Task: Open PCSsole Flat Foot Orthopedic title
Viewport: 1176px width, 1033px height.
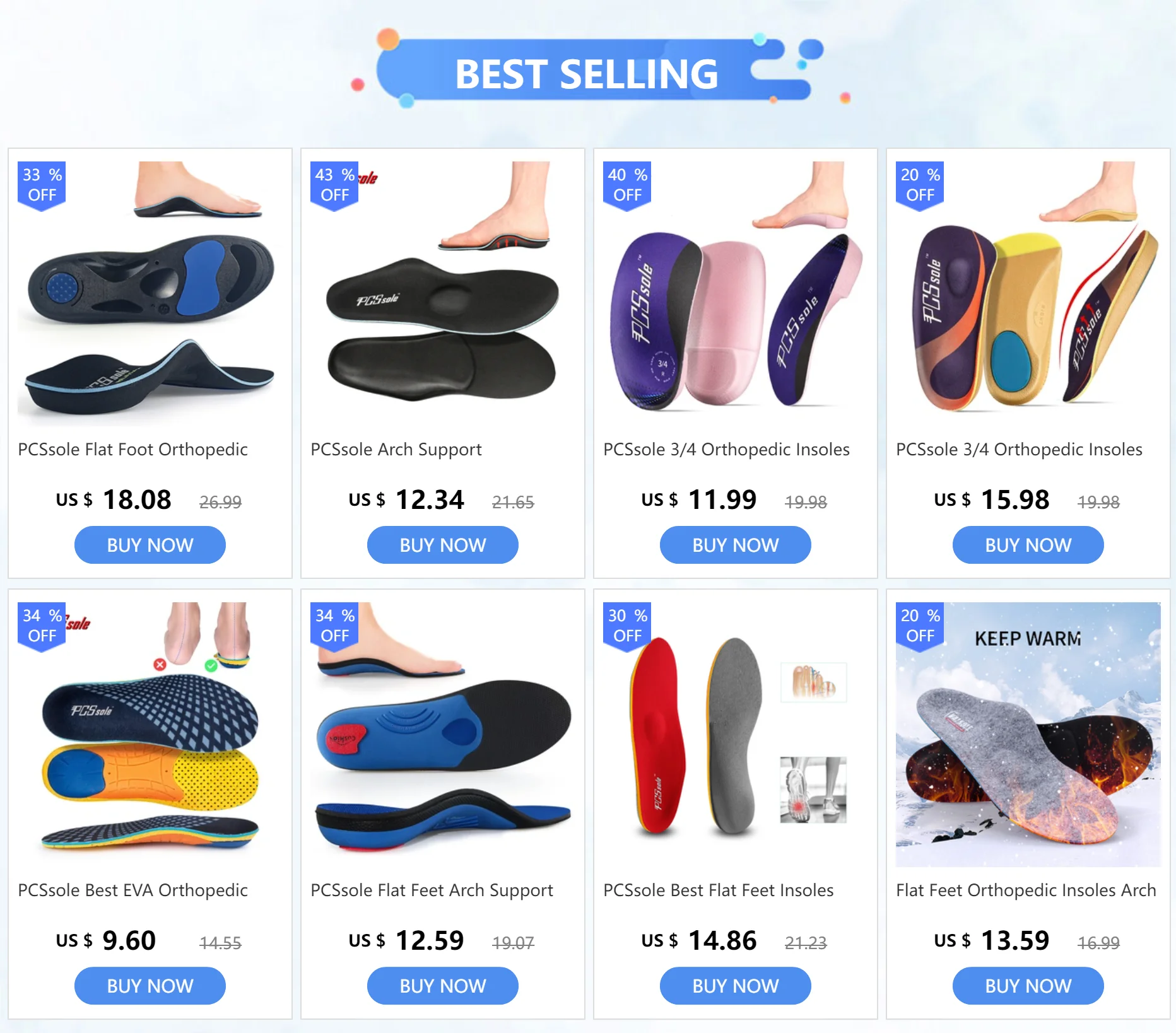Action: 132,450
